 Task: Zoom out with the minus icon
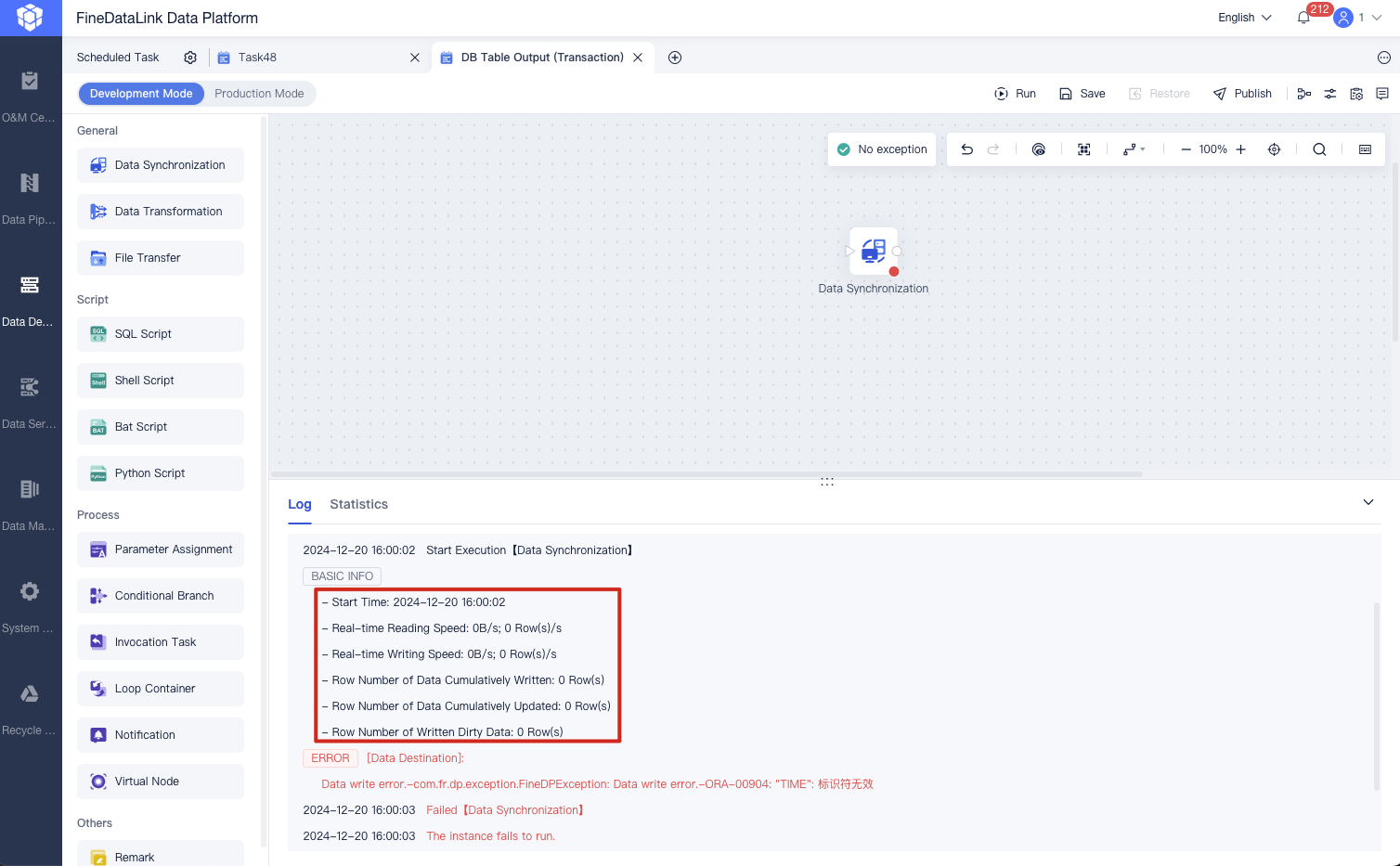point(1186,149)
